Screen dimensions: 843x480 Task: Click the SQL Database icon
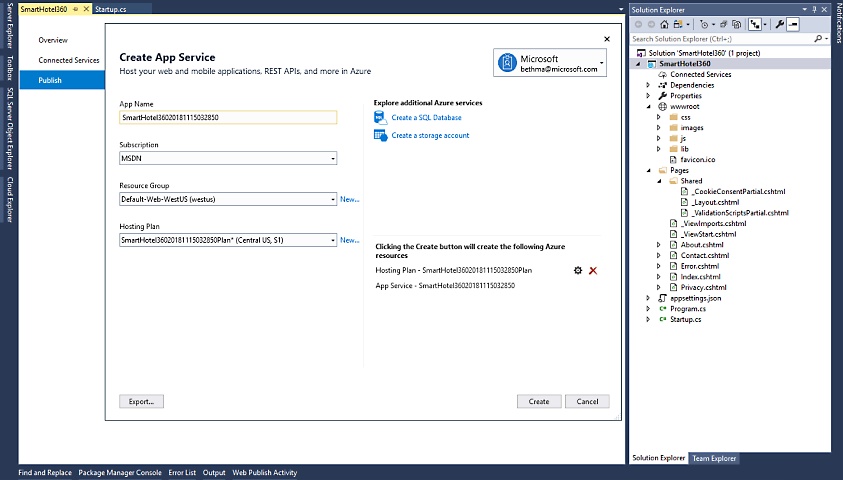click(x=380, y=118)
